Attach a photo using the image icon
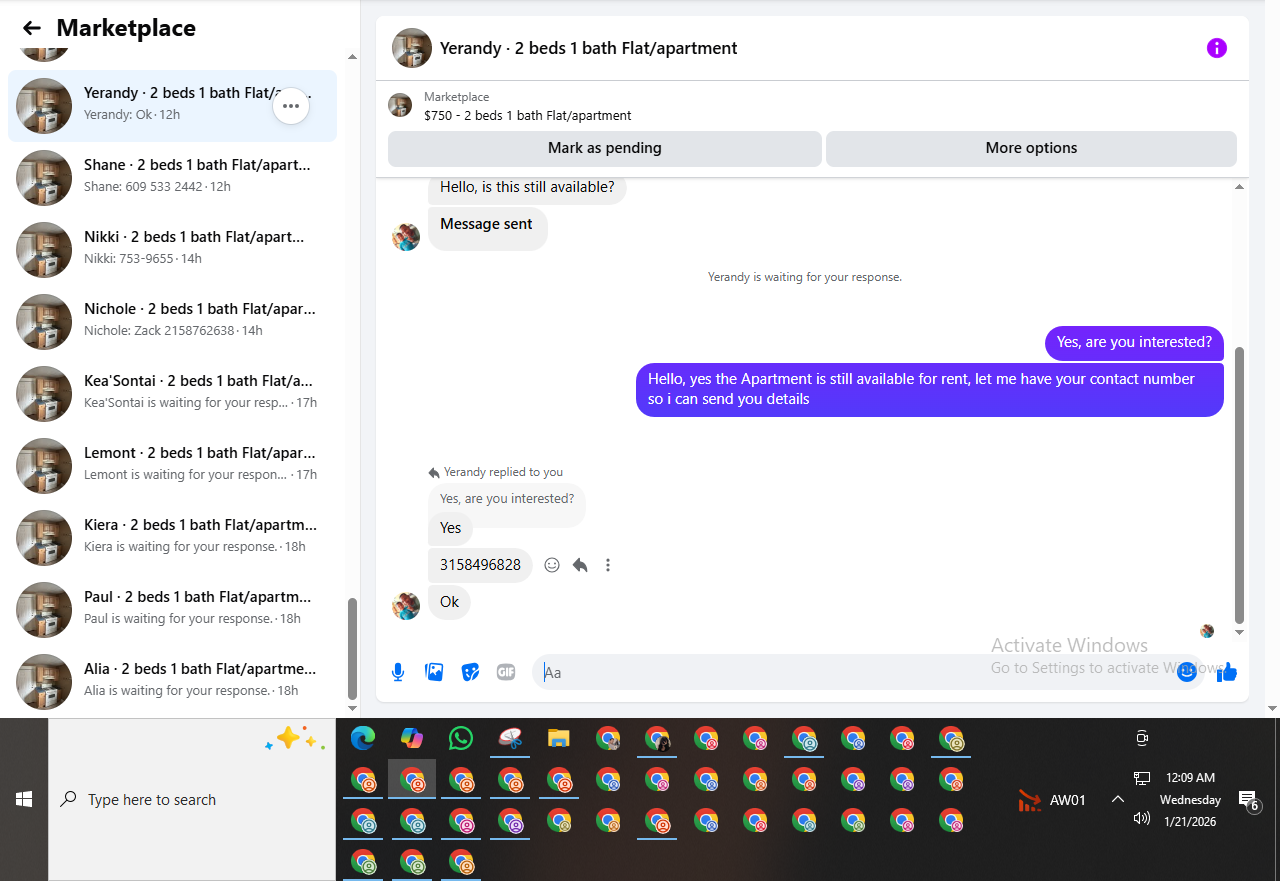1280x881 pixels. (434, 672)
